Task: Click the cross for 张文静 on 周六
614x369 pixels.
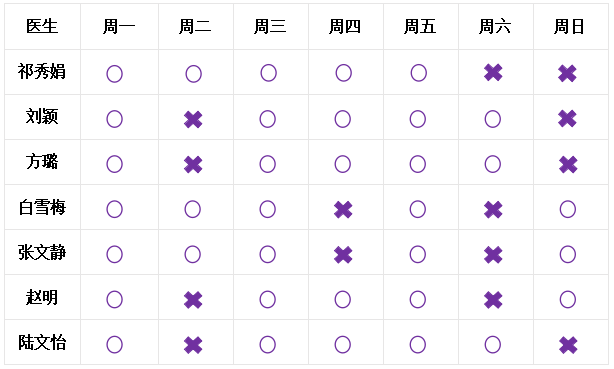Action: [493, 255]
